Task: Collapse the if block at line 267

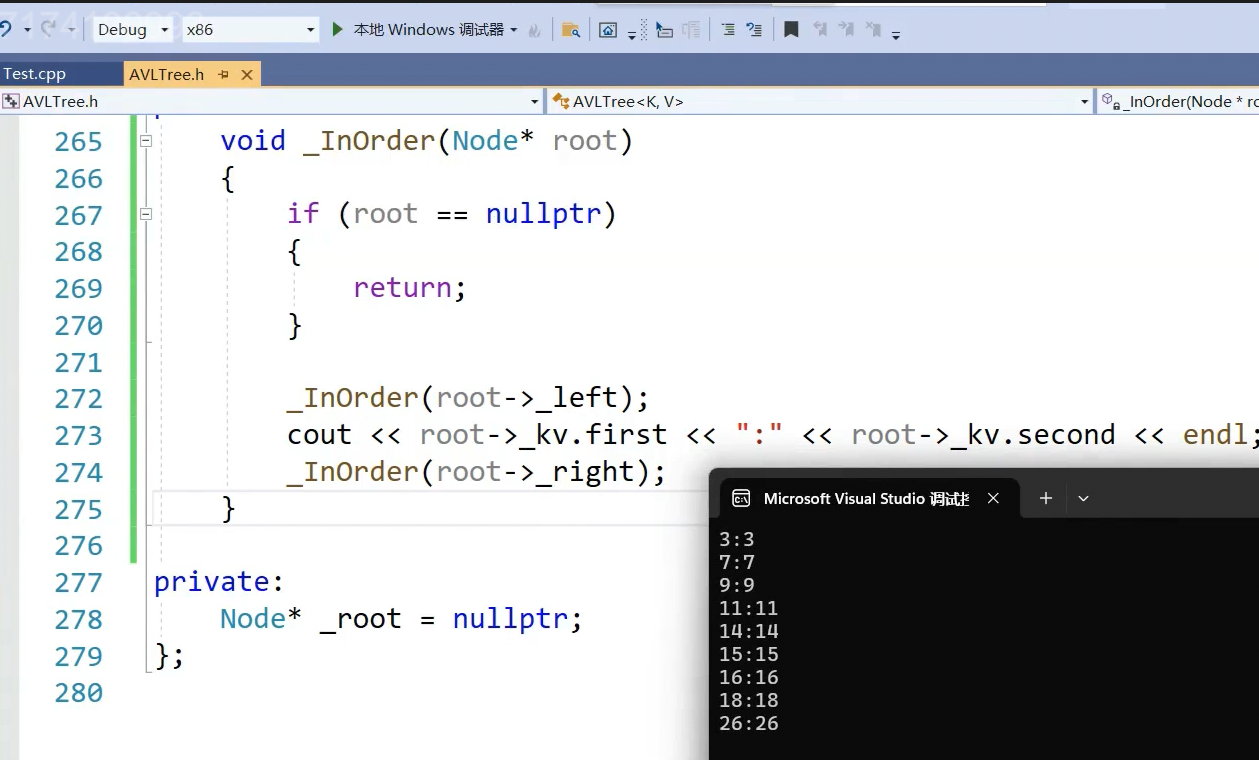Action: [x=146, y=214]
